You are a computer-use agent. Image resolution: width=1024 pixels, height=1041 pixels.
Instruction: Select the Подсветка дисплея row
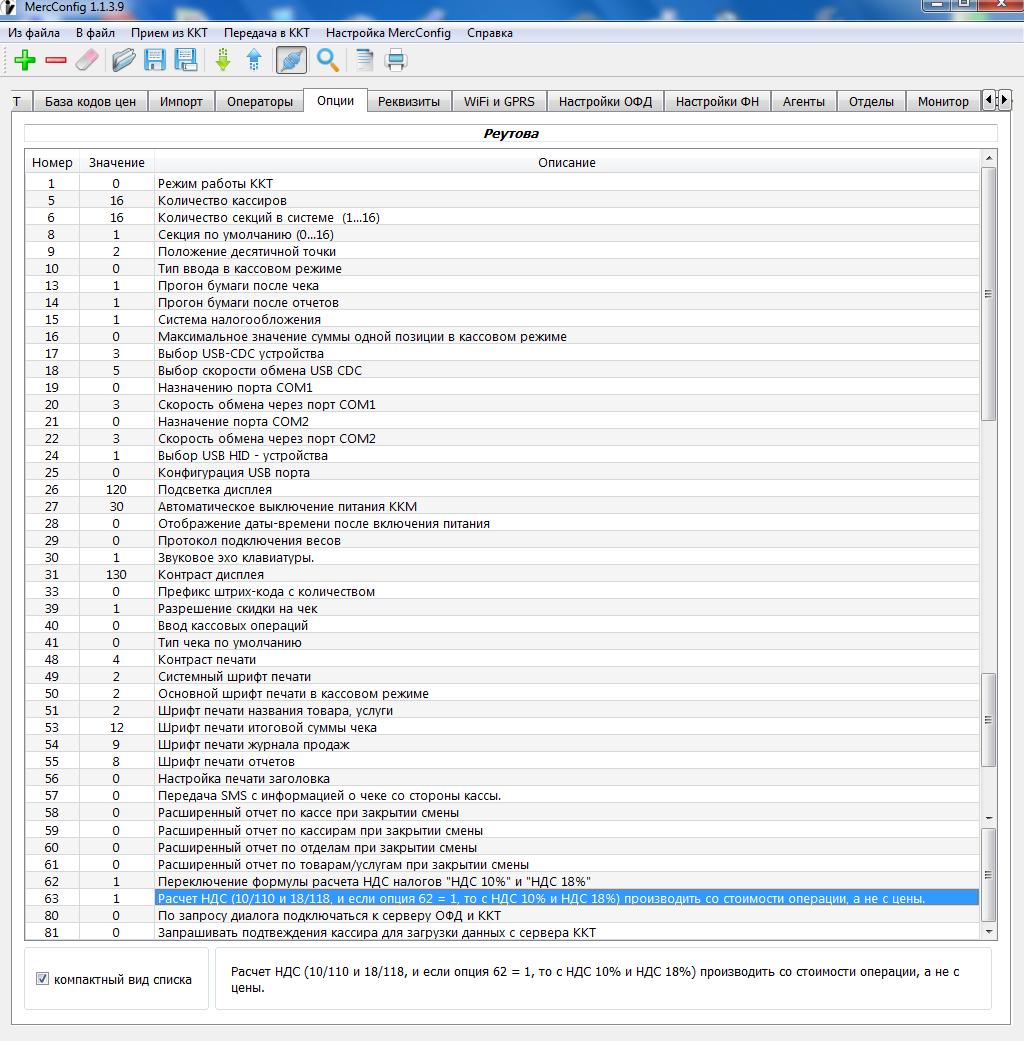[502, 490]
